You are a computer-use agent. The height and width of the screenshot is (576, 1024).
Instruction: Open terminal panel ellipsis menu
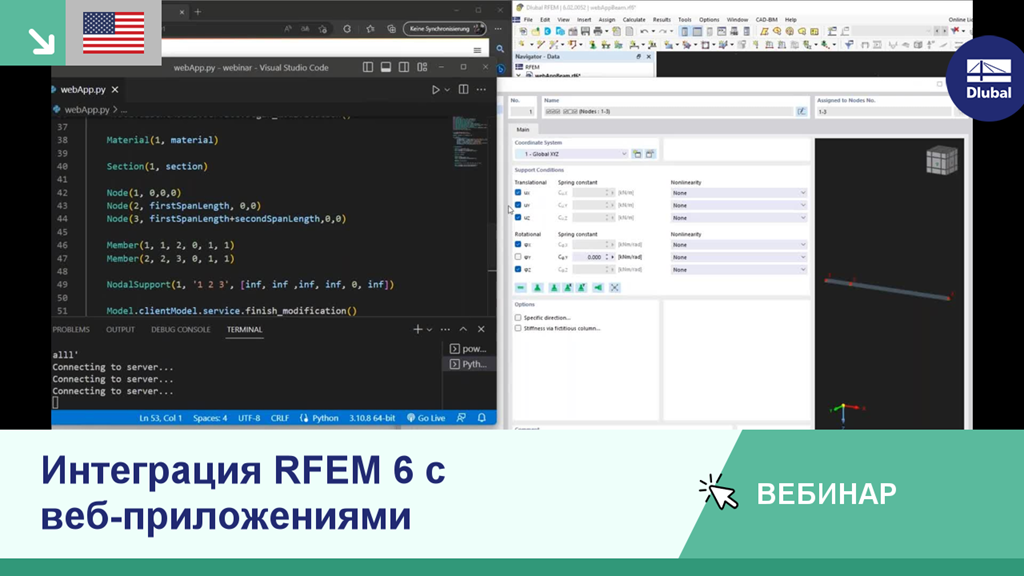pos(445,329)
